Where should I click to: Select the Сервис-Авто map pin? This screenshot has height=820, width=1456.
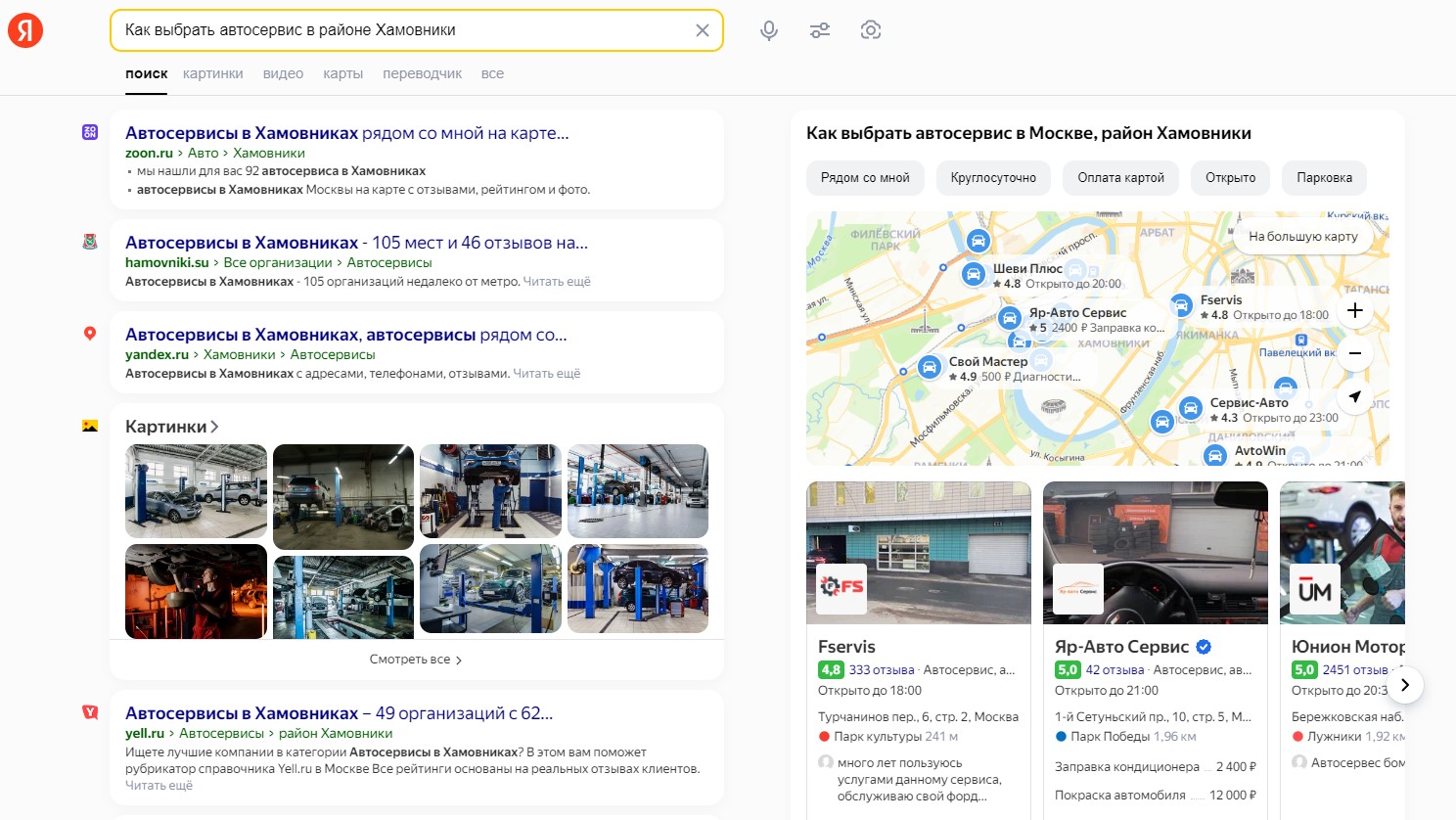1191,409
